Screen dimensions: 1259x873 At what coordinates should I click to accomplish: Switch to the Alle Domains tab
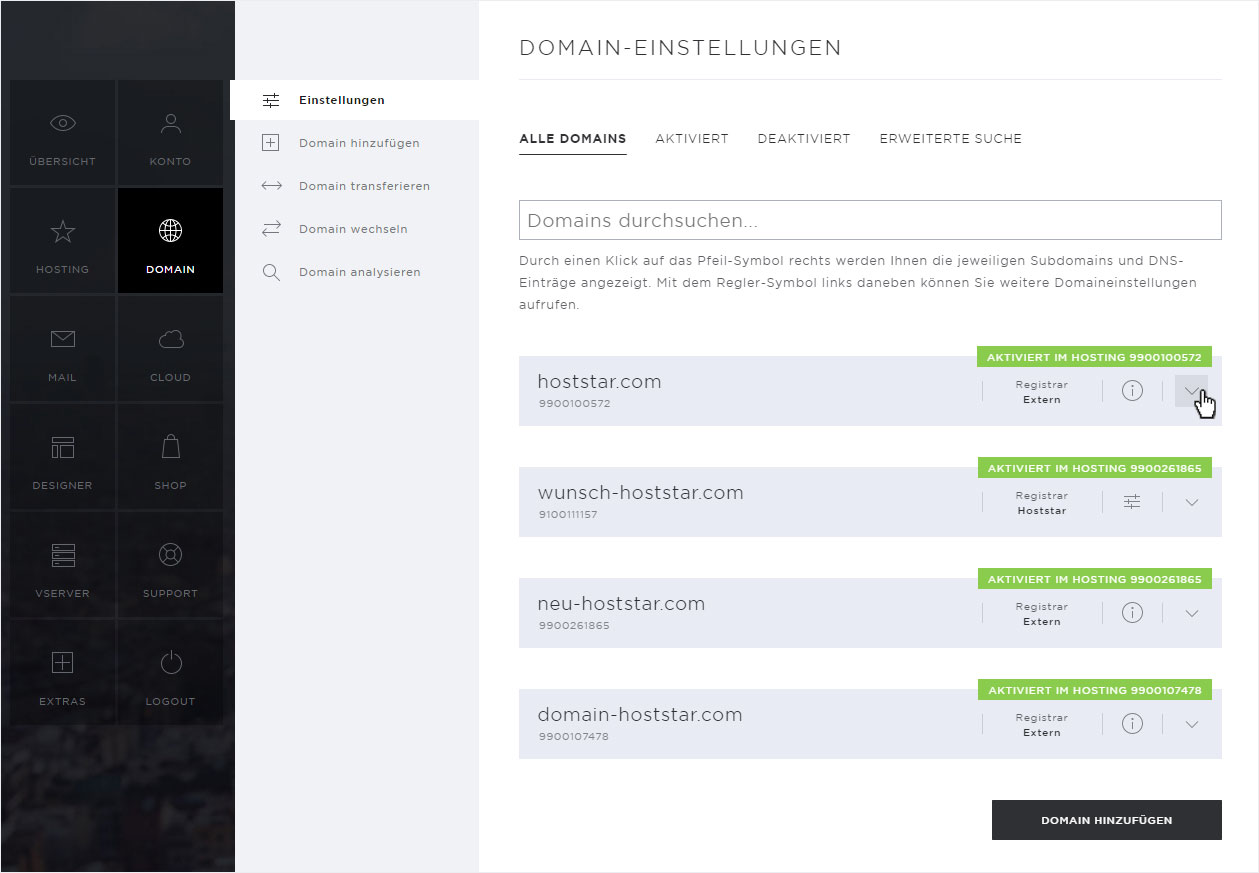pos(573,139)
